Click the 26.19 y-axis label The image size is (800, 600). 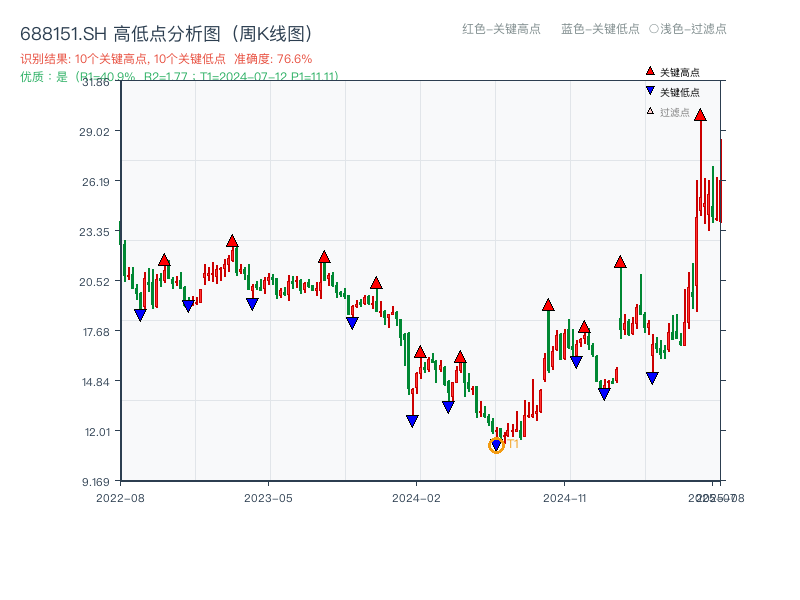pyautogui.click(x=95, y=182)
